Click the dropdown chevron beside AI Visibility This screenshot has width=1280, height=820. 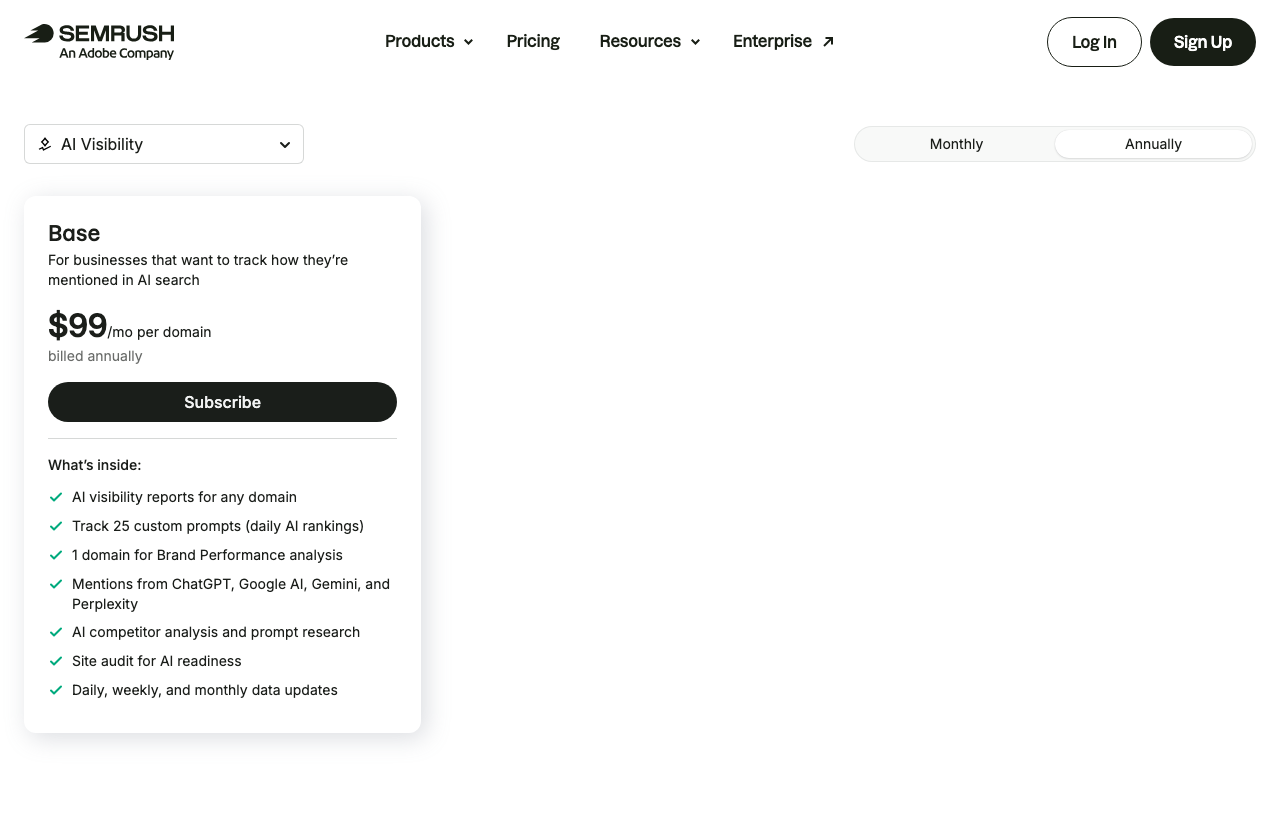point(285,145)
